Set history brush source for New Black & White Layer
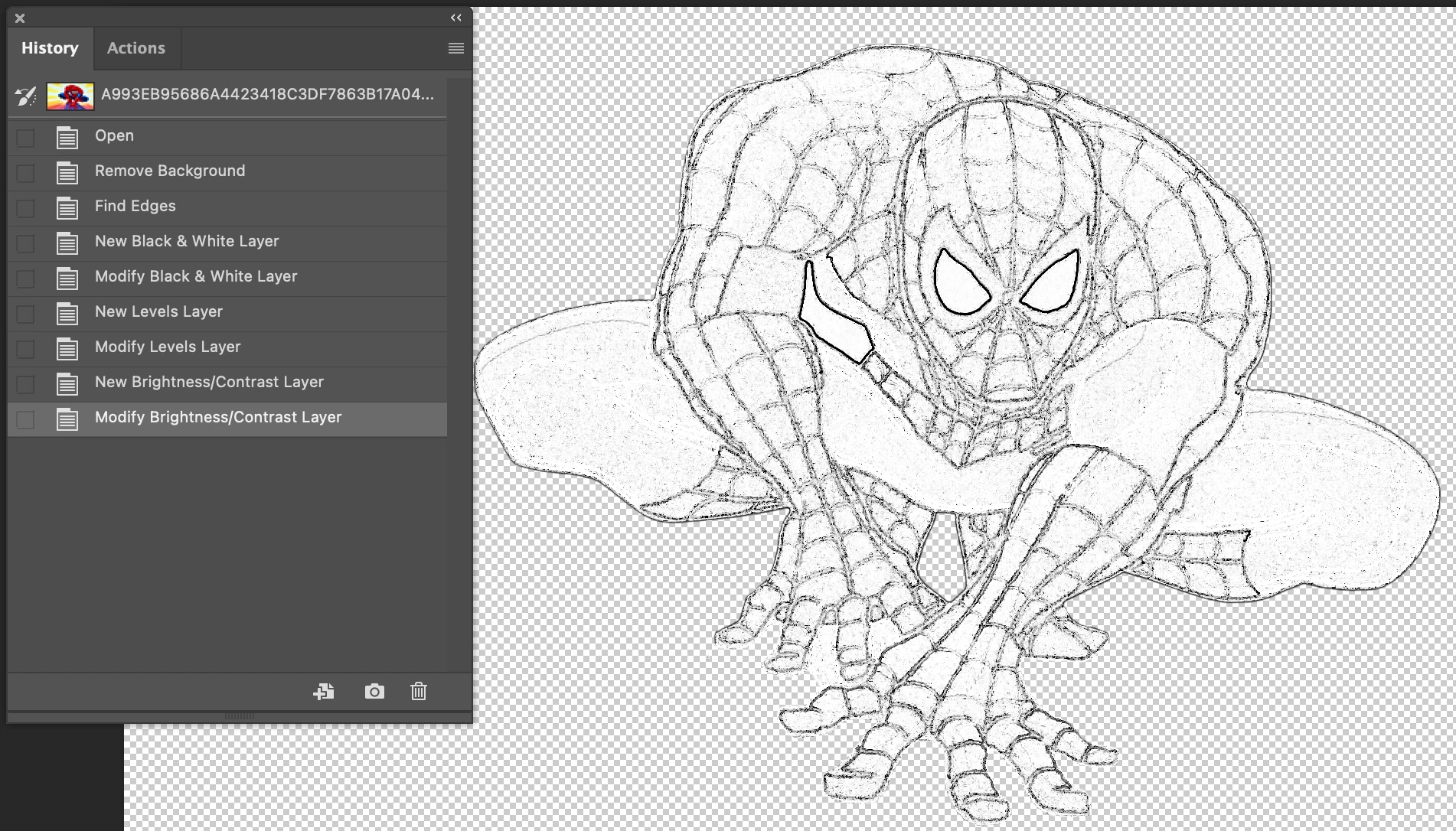 click(25, 243)
